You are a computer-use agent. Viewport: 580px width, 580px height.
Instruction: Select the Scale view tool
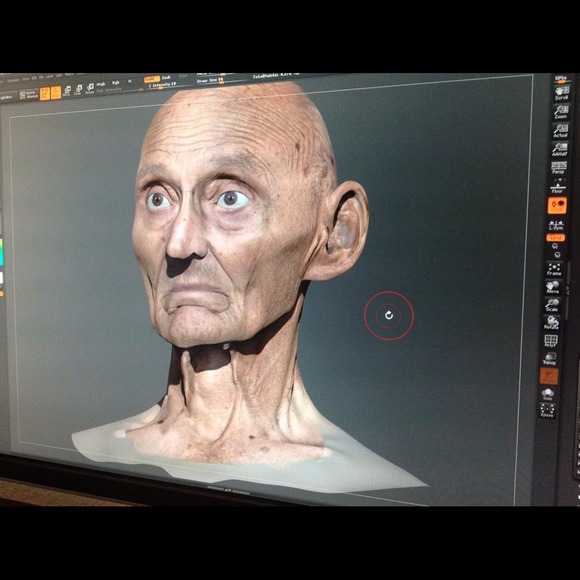click(552, 305)
